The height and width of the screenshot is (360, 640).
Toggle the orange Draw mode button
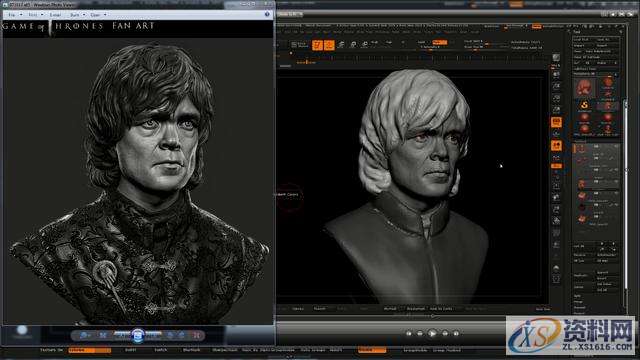coord(329,45)
